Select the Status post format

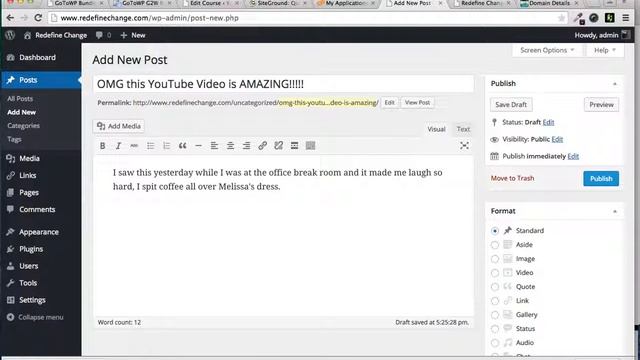pos(495,329)
